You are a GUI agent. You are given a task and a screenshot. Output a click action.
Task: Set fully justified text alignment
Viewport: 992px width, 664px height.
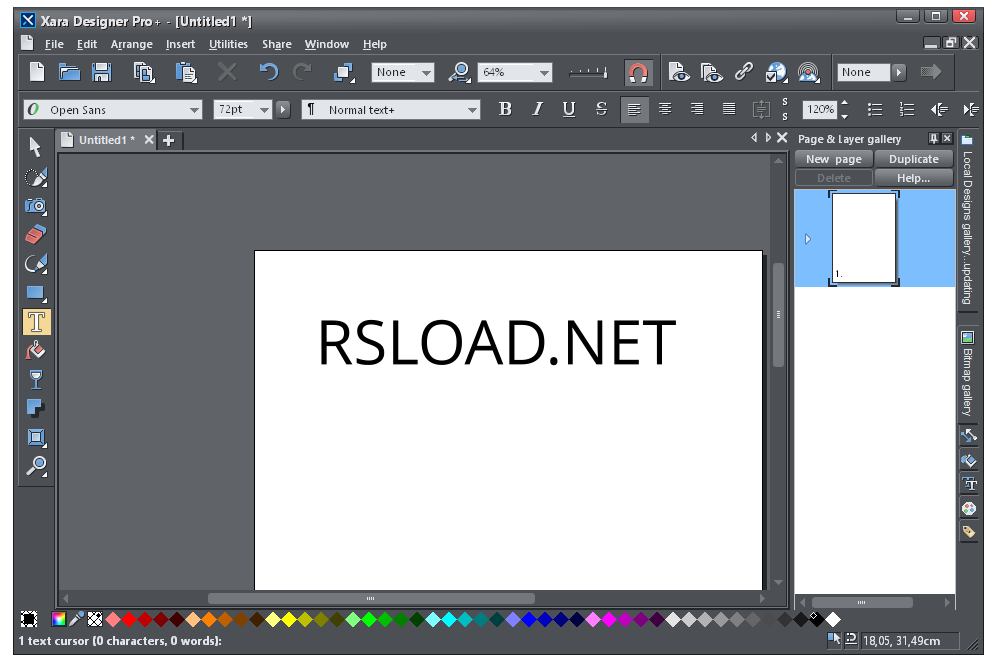click(x=729, y=109)
